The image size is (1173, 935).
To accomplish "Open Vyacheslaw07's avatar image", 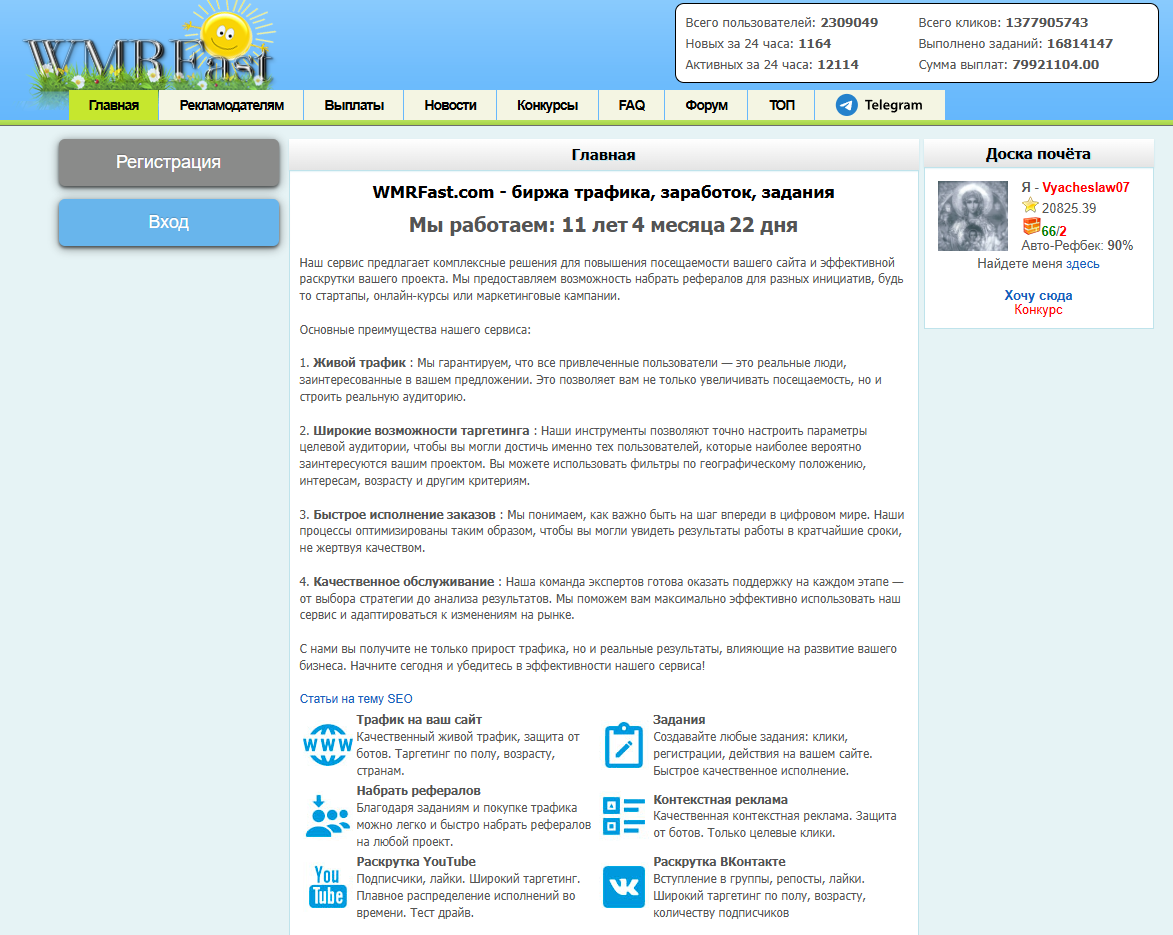I will pos(973,215).
